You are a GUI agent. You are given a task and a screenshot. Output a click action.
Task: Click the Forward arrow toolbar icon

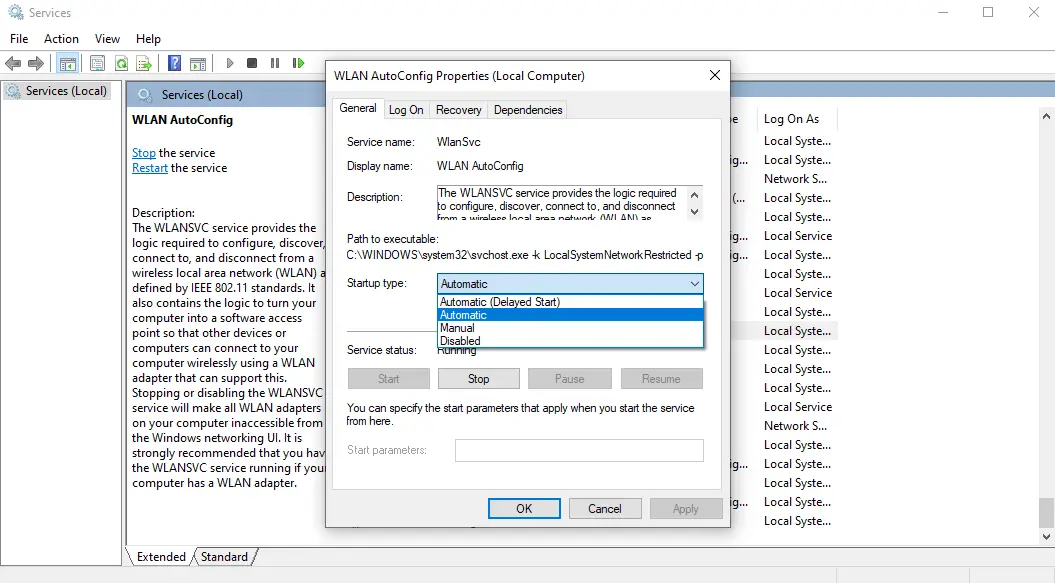(x=36, y=63)
